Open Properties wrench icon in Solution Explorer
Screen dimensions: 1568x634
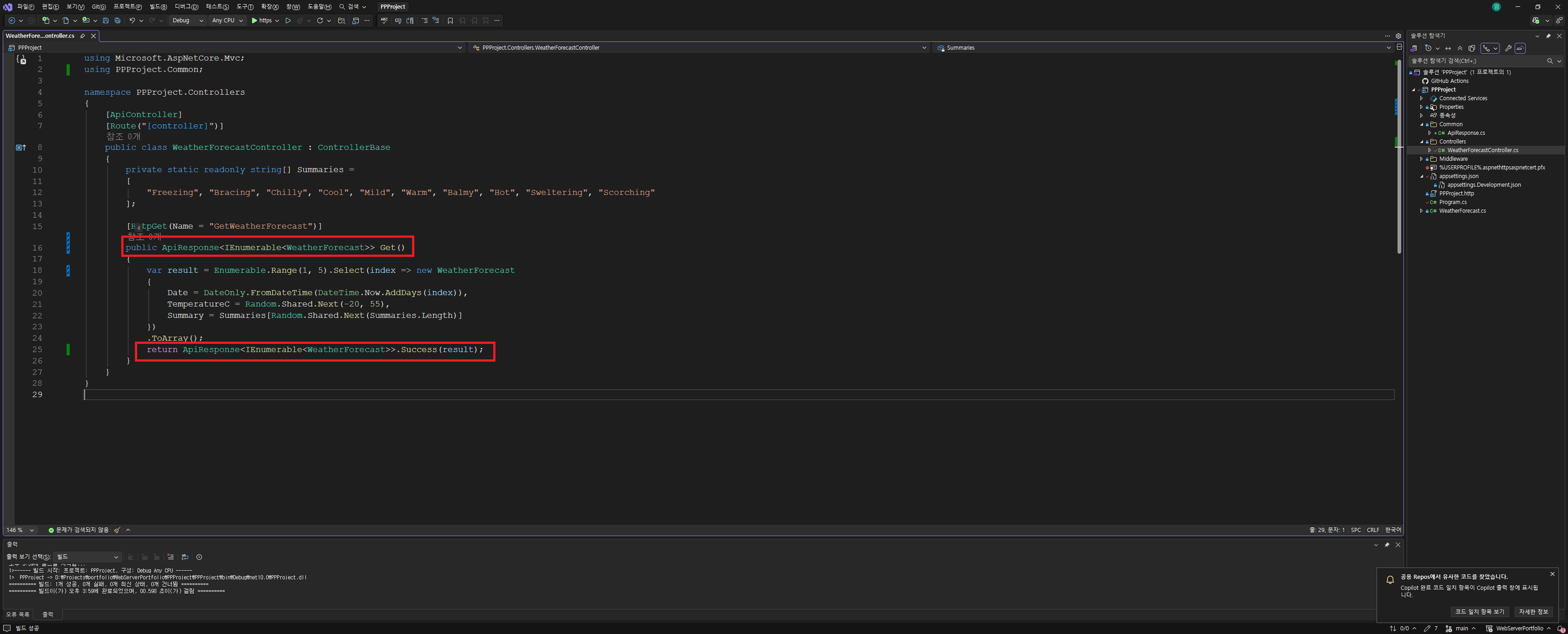tap(1508, 48)
